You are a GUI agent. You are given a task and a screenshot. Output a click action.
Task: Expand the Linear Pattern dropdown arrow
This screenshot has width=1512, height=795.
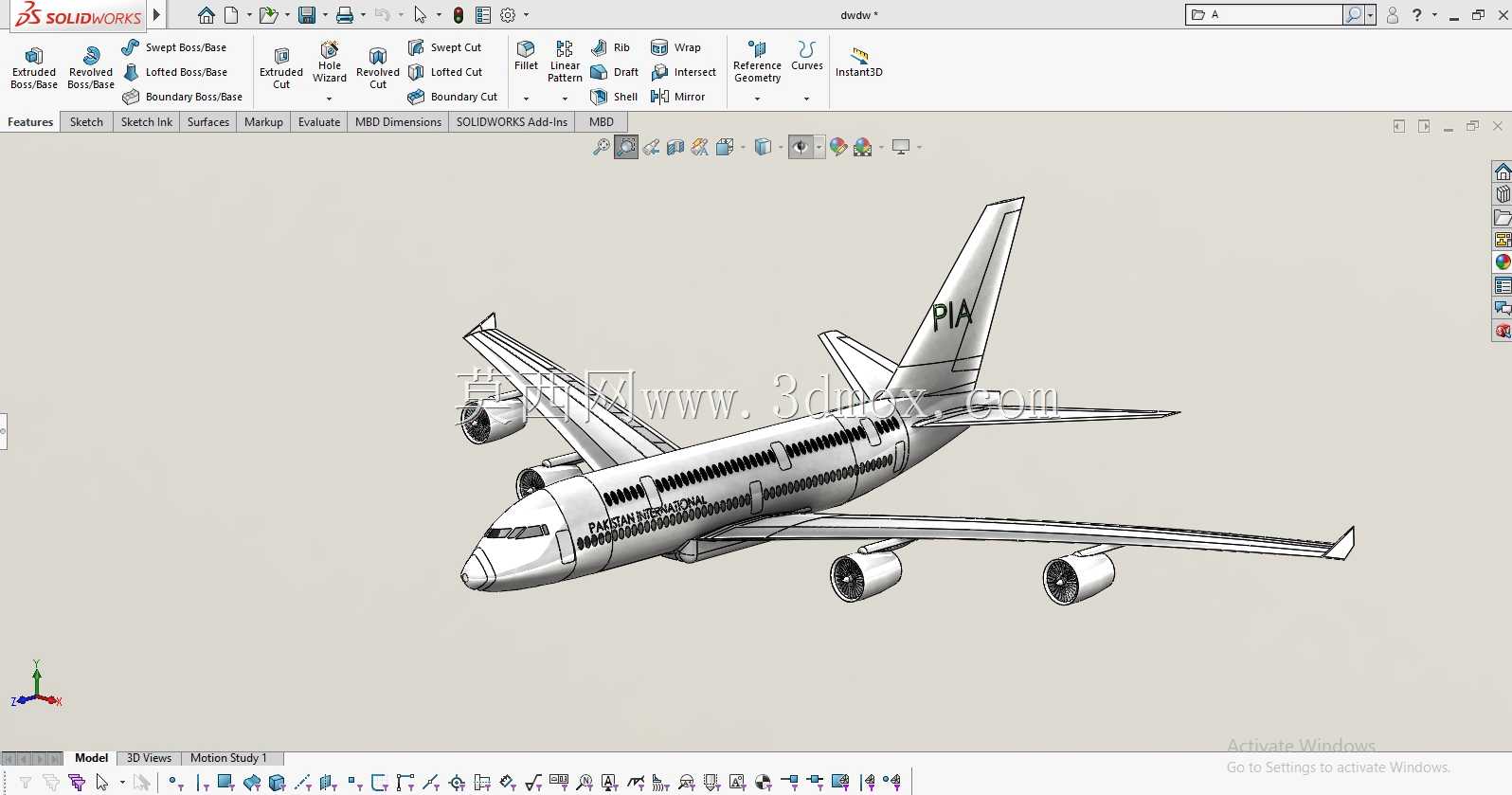[565, 99]
